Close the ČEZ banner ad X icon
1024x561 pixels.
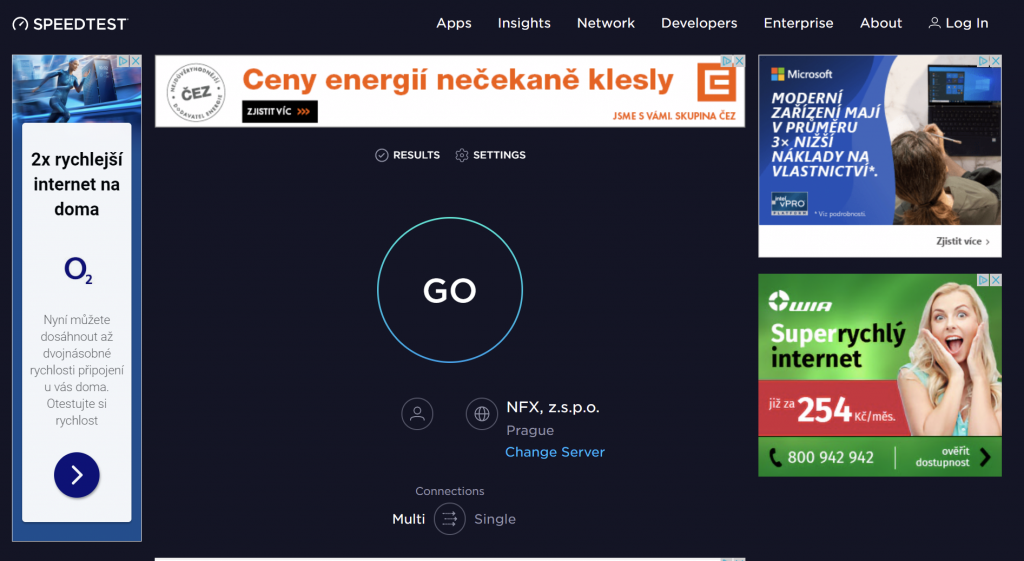739,62
